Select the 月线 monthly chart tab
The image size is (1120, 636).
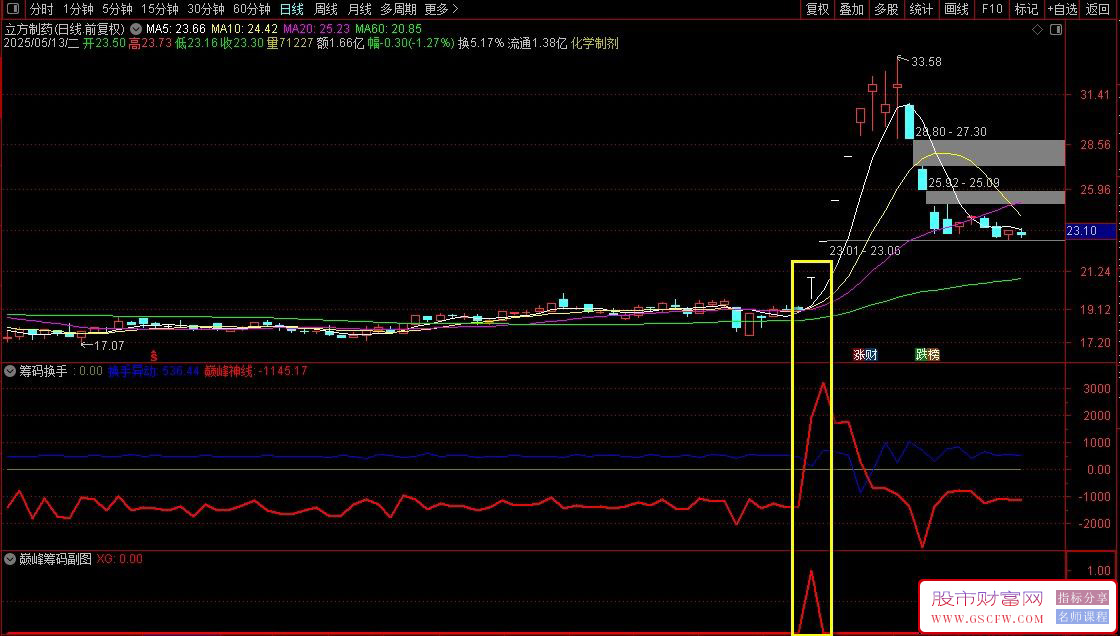(x=359, y=9)
